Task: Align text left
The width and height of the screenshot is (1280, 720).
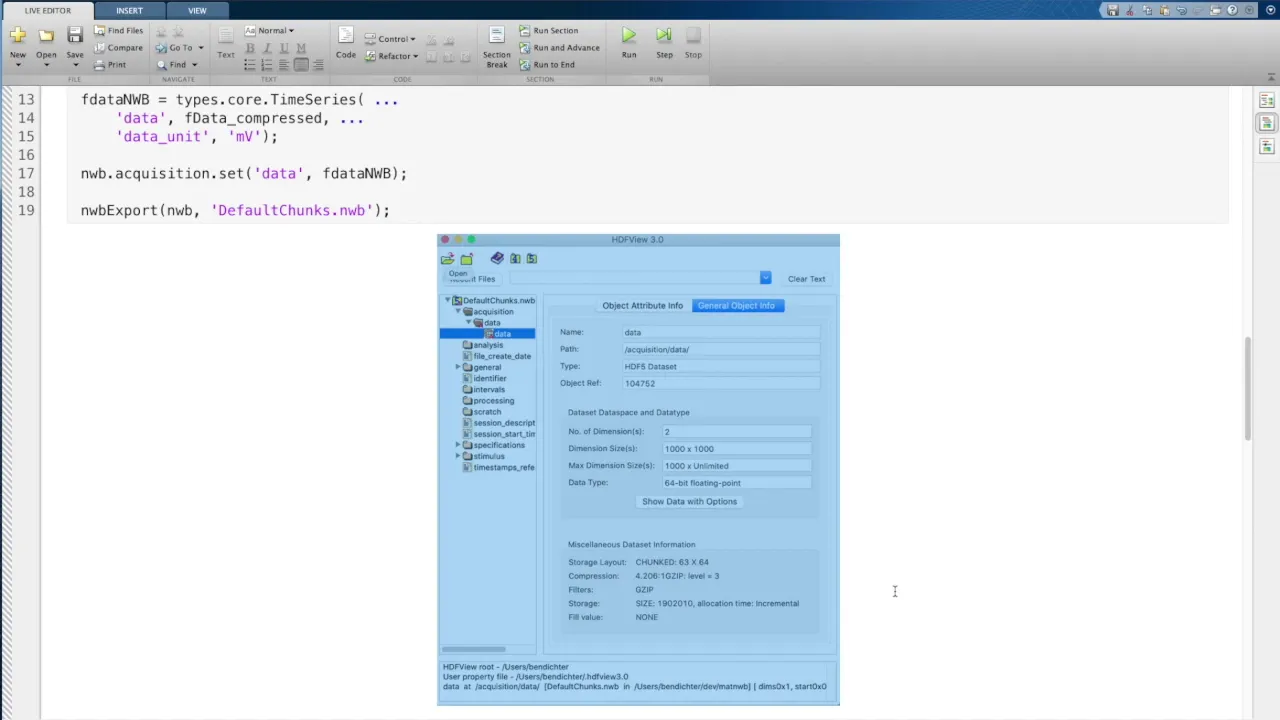Action: pyautogui.click(x=284, y=65)
